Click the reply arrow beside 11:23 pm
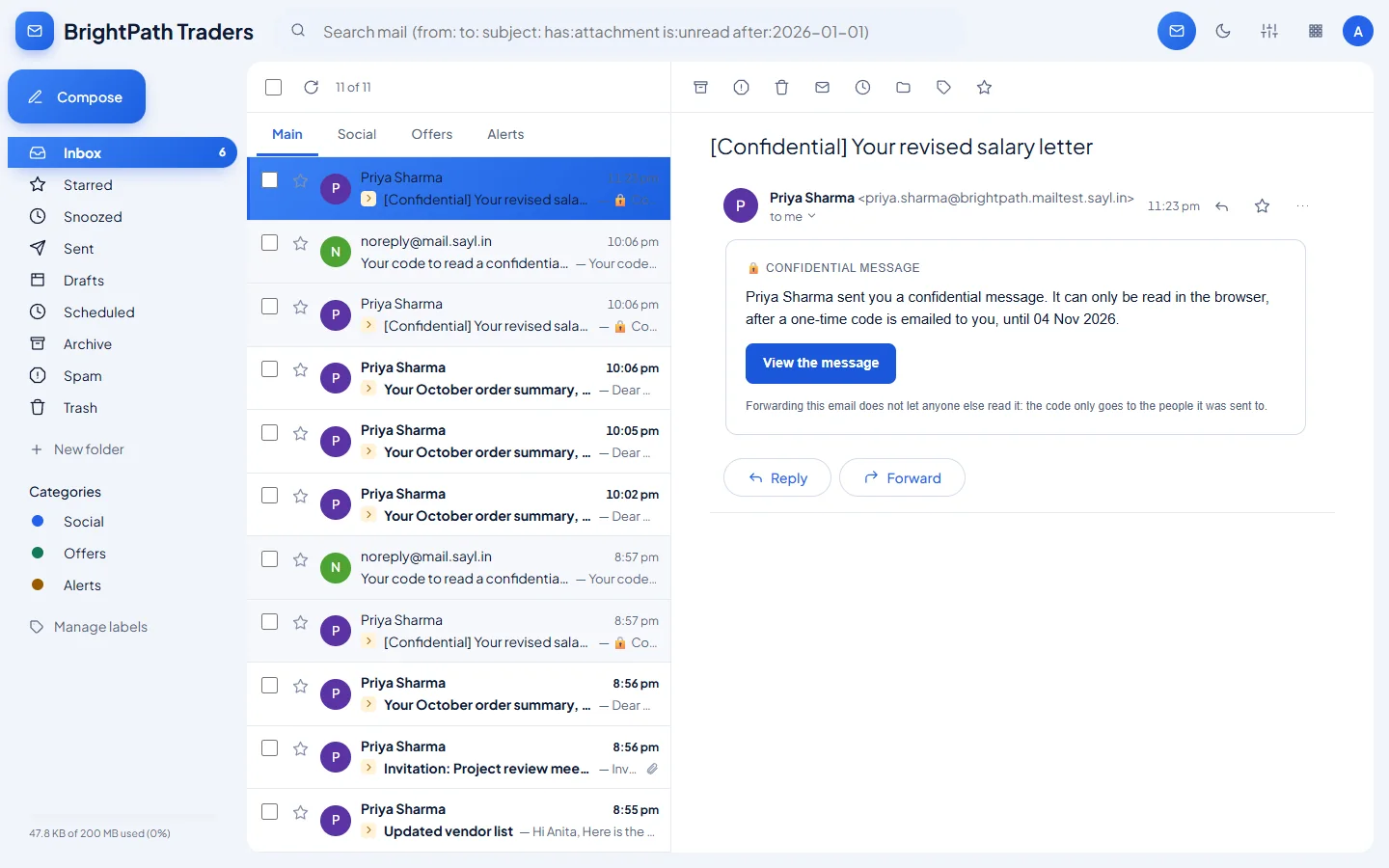The width and height of the screenshot is (1389, 868). click(1222, 206)
